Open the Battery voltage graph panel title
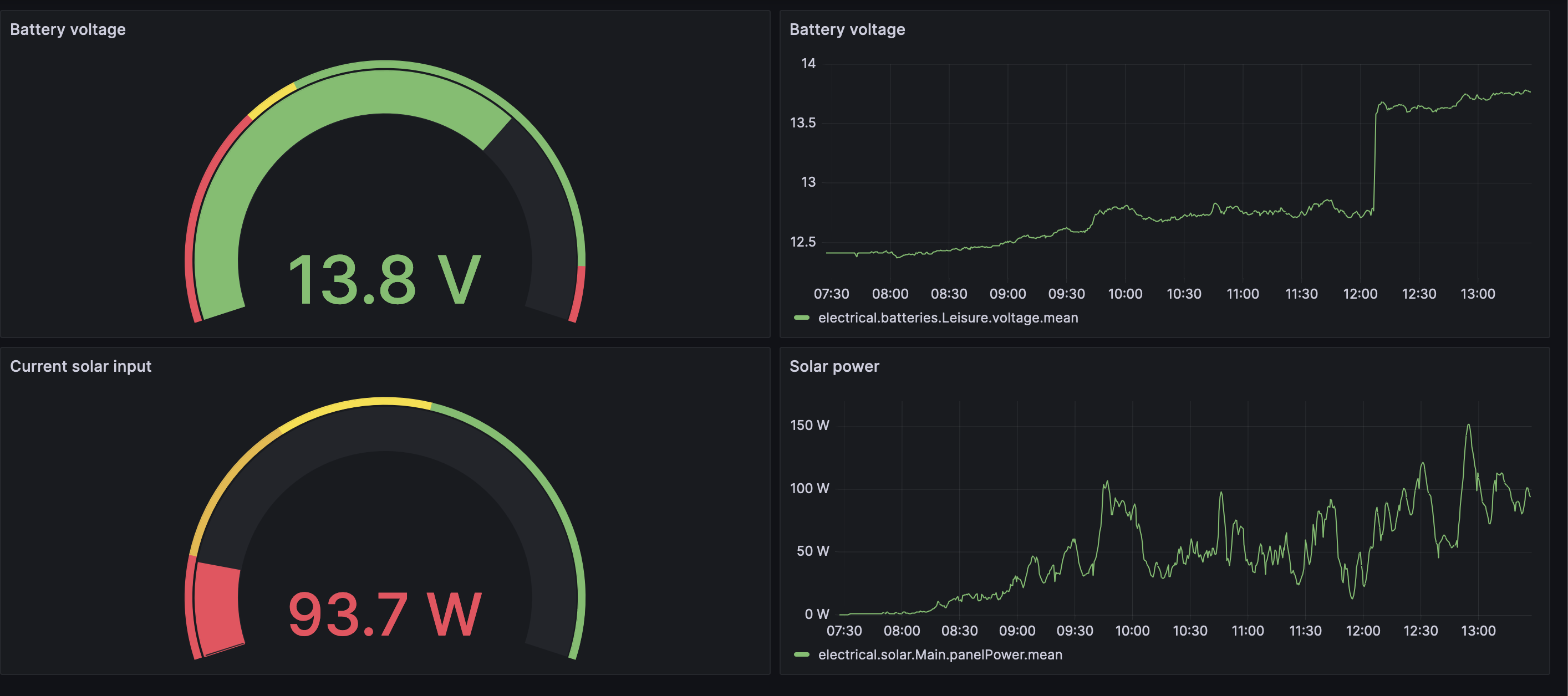 coord(847,29)
